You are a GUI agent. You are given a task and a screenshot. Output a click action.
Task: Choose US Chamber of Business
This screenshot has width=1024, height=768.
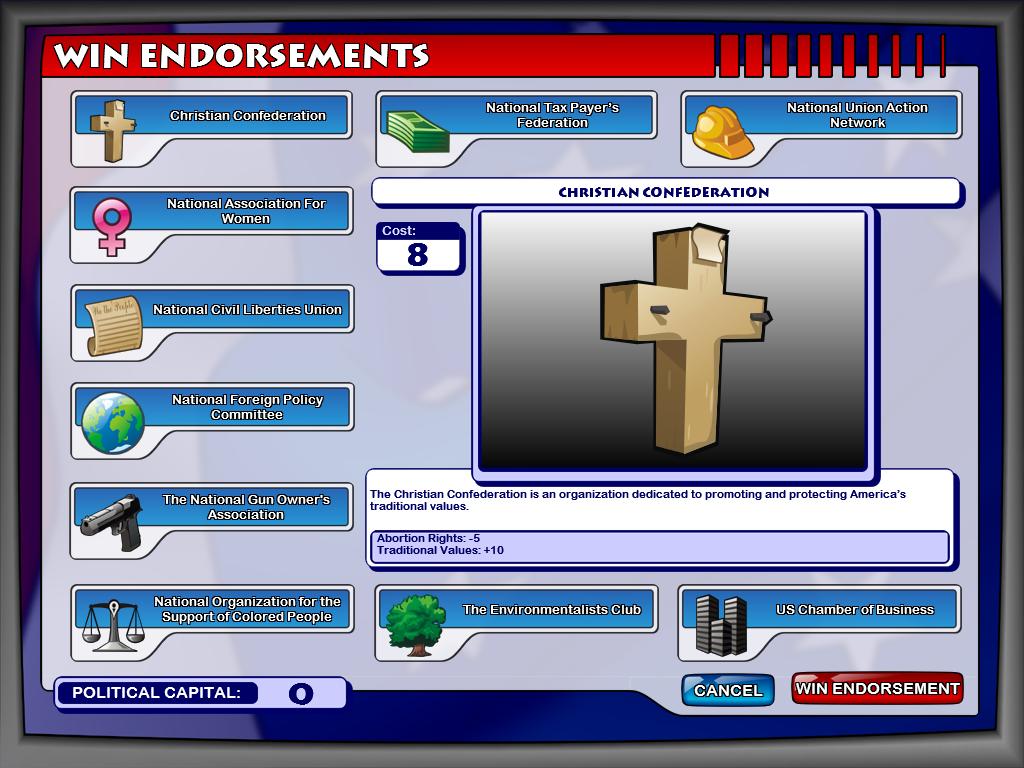point(820,623)
